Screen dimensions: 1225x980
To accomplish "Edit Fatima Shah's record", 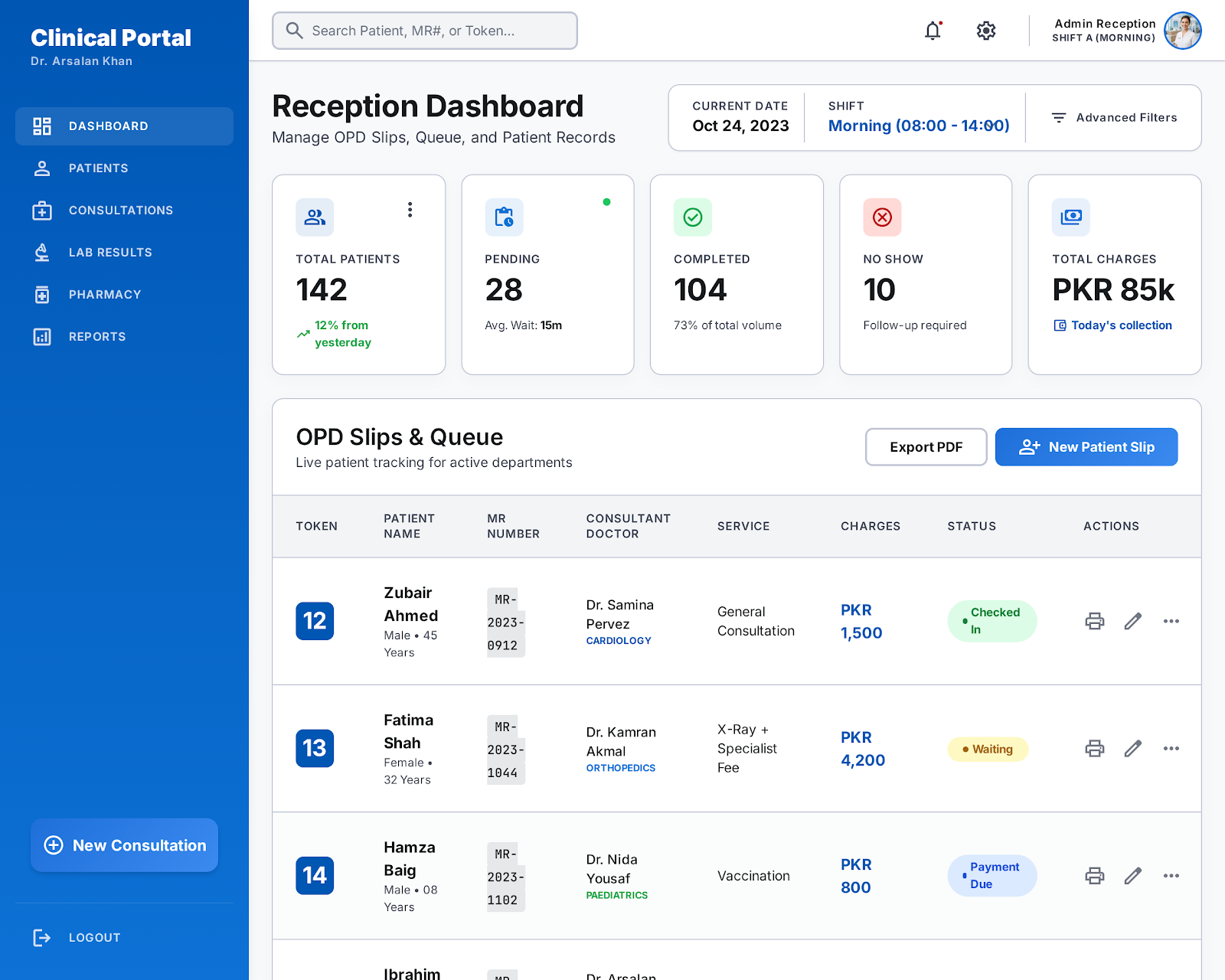I will pos(1133,748).
